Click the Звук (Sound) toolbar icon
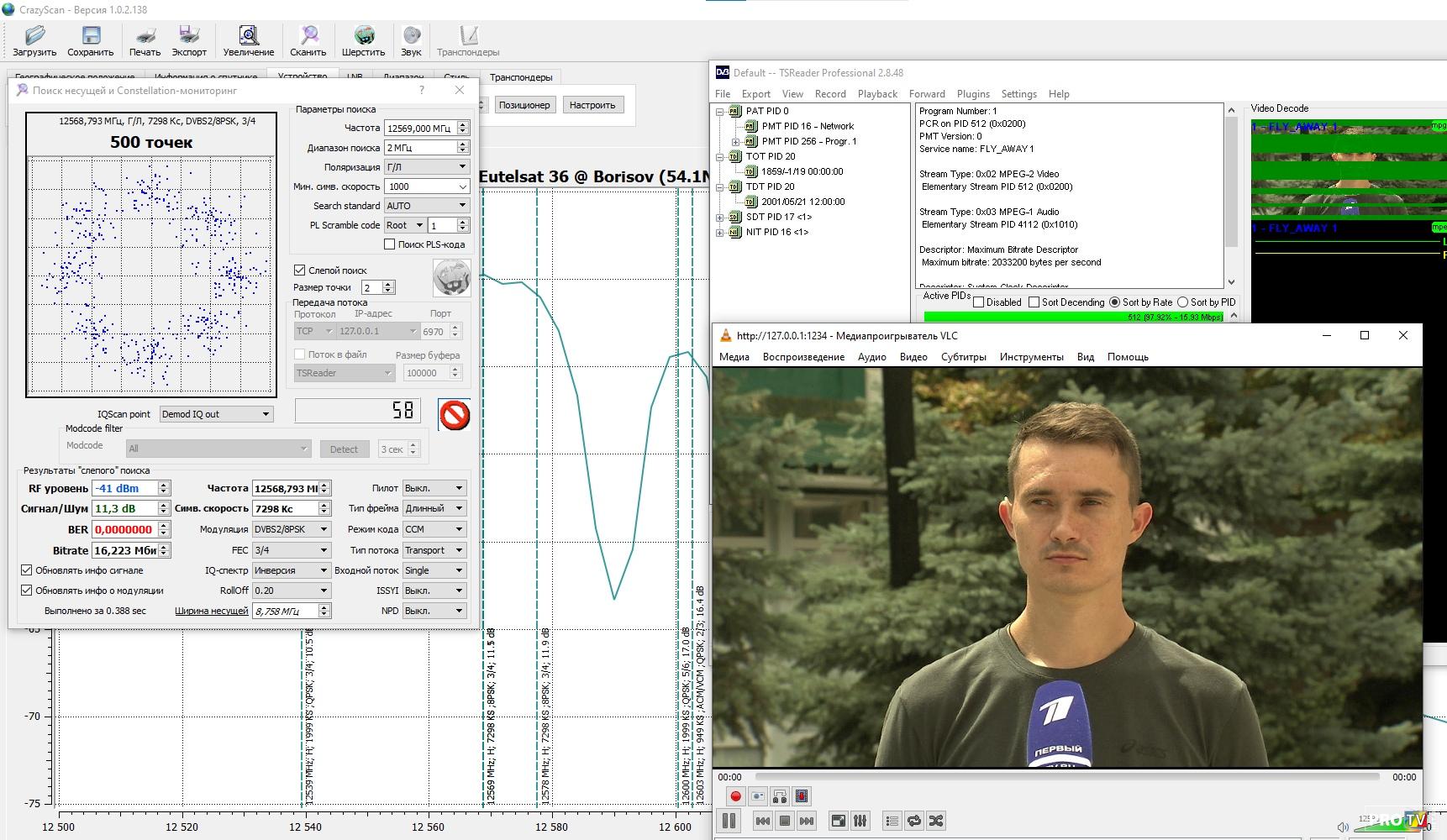 411,35
